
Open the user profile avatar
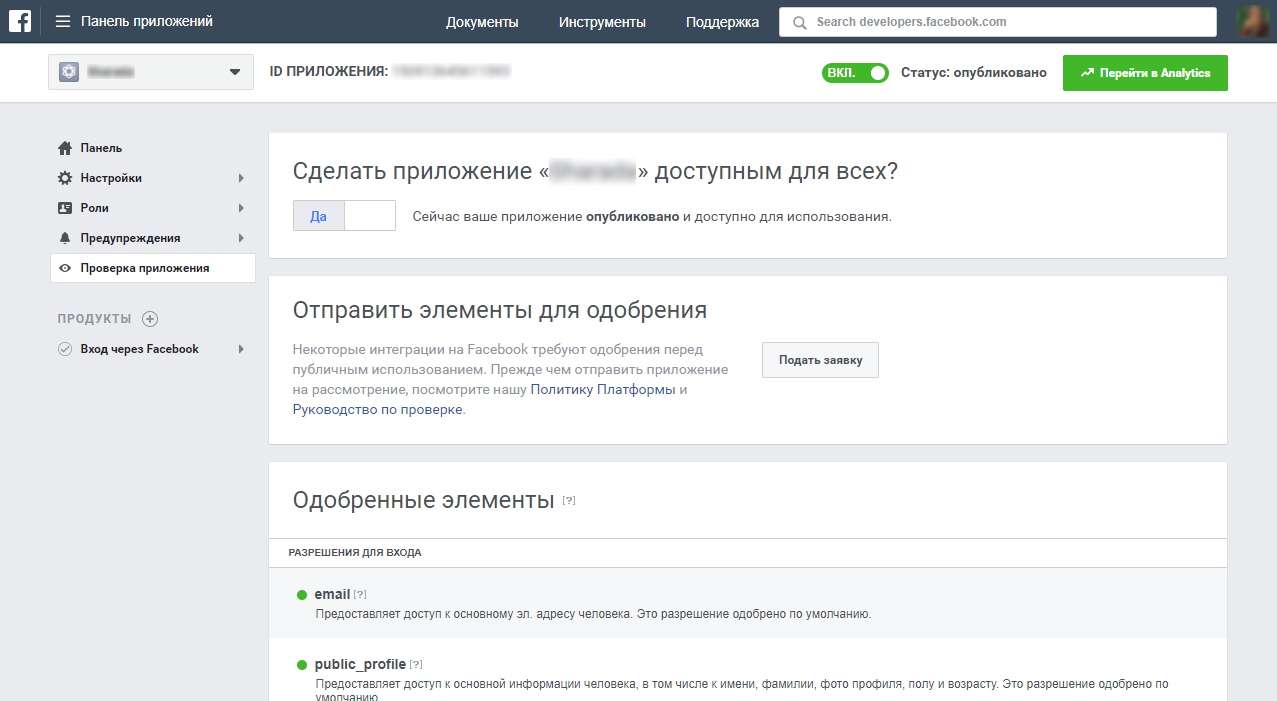click(1252, 21)
